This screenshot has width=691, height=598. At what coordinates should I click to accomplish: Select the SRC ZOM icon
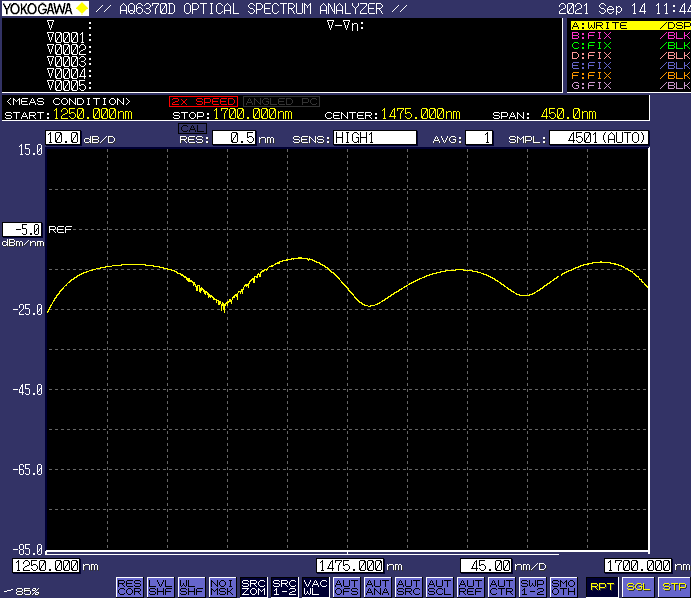253,586
